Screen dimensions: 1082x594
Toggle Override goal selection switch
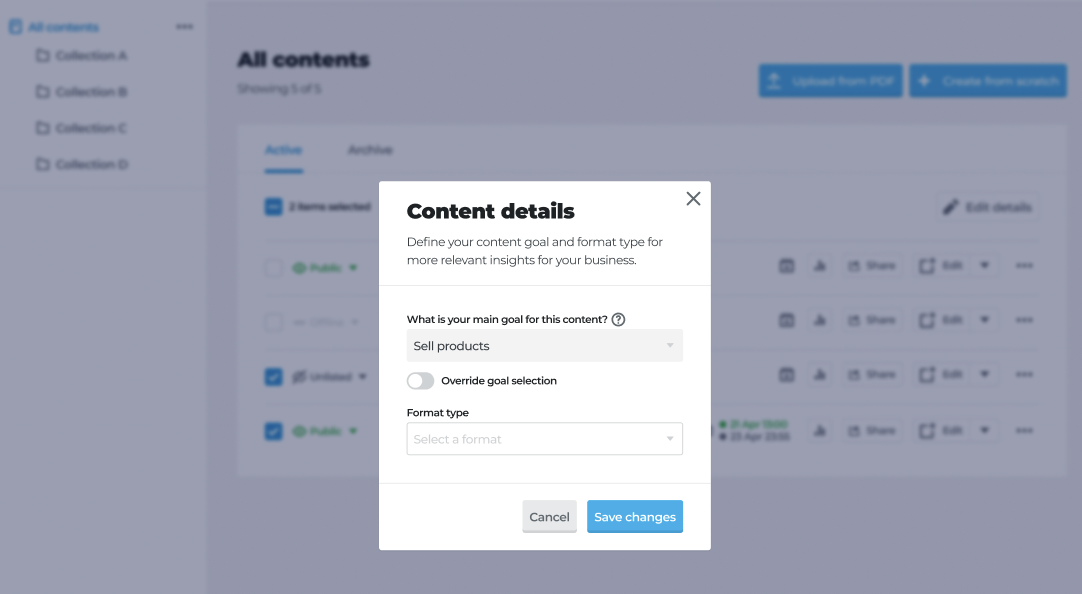421,381
